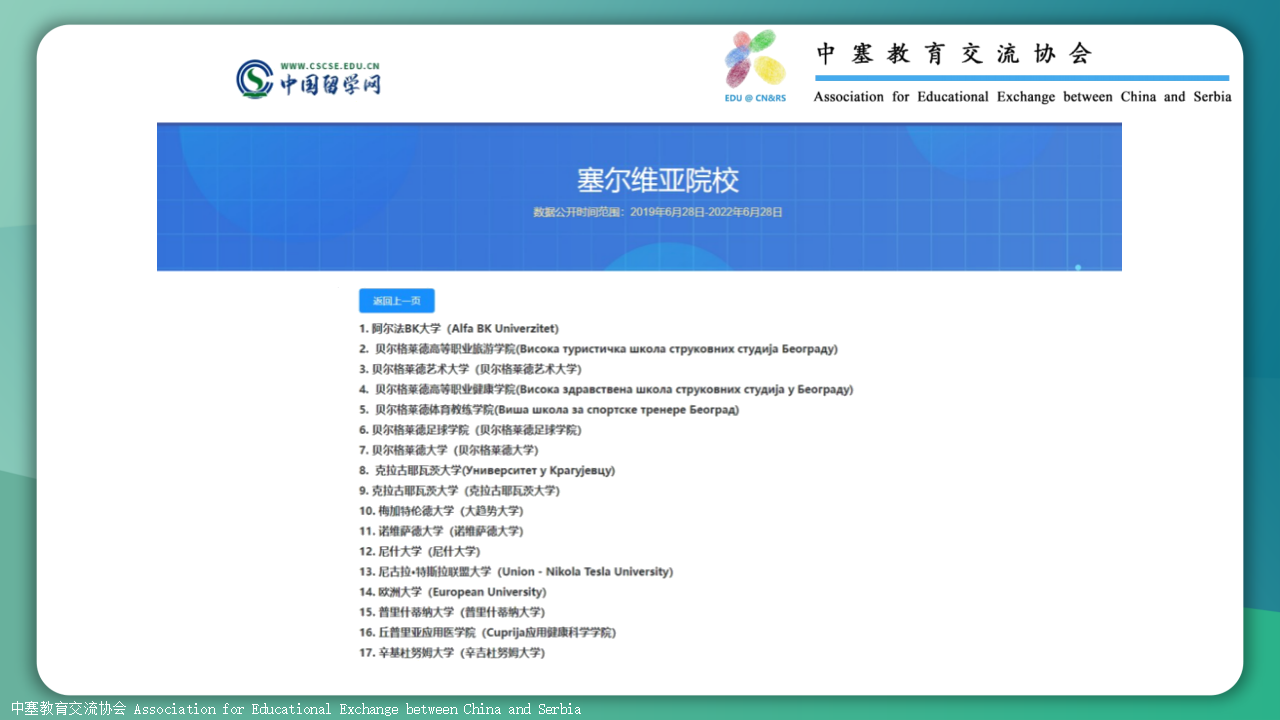The height and width of the screenshot is (720, 1280).
Task: Select the 中塞教育交流协会 header title
Action: (954, 54)
